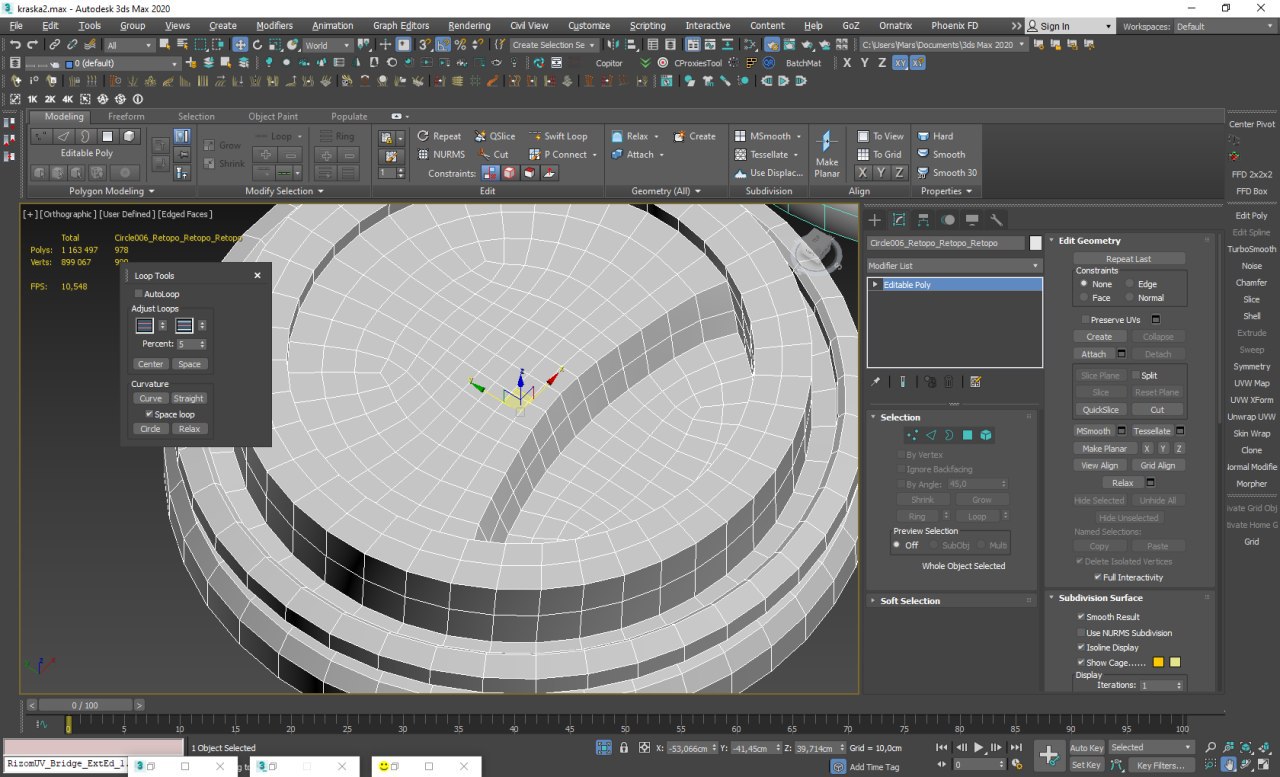
Task: Select the Move transform tool
Action: (x=240, y=45)
